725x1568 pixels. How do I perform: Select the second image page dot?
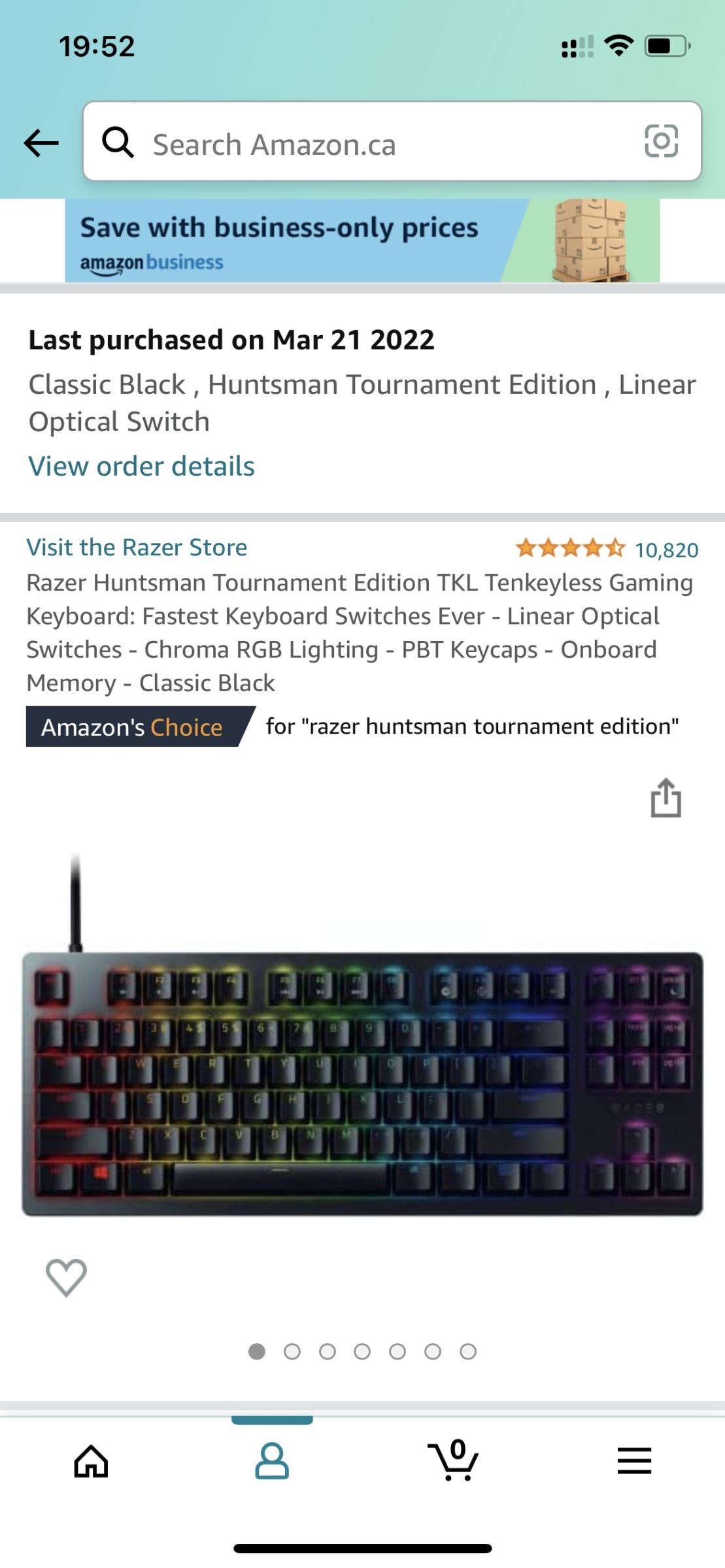292,1351
